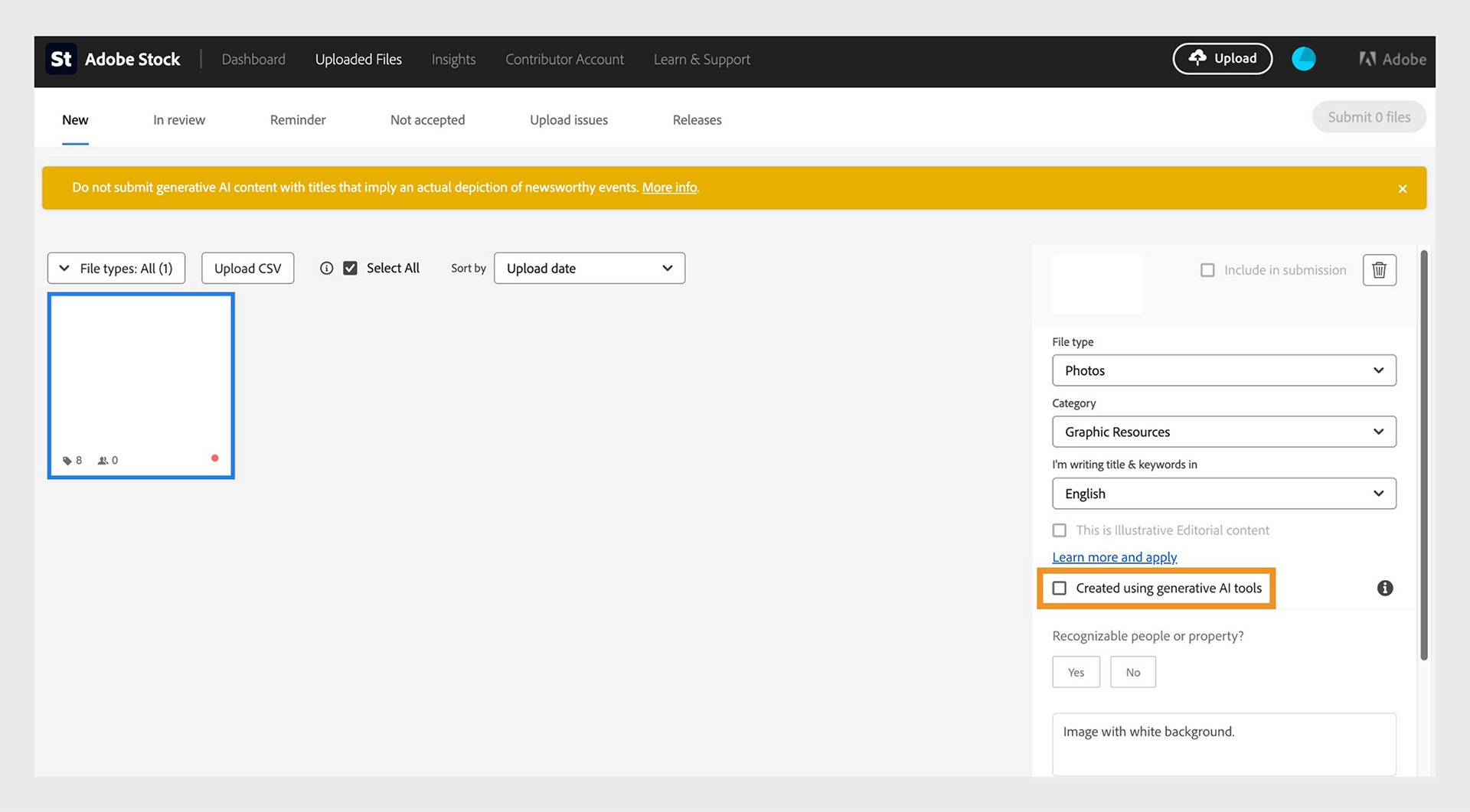Viewport: 1470px width, 812px height.
Task: Open the blue user profile avatar
Action: pos(1303,59)
